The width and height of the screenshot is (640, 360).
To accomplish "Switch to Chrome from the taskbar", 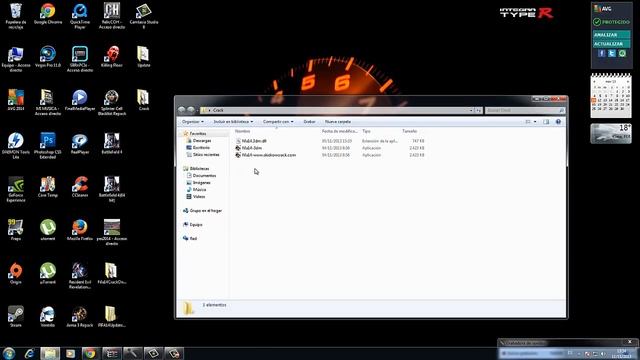I will click(x=90, y=353).
